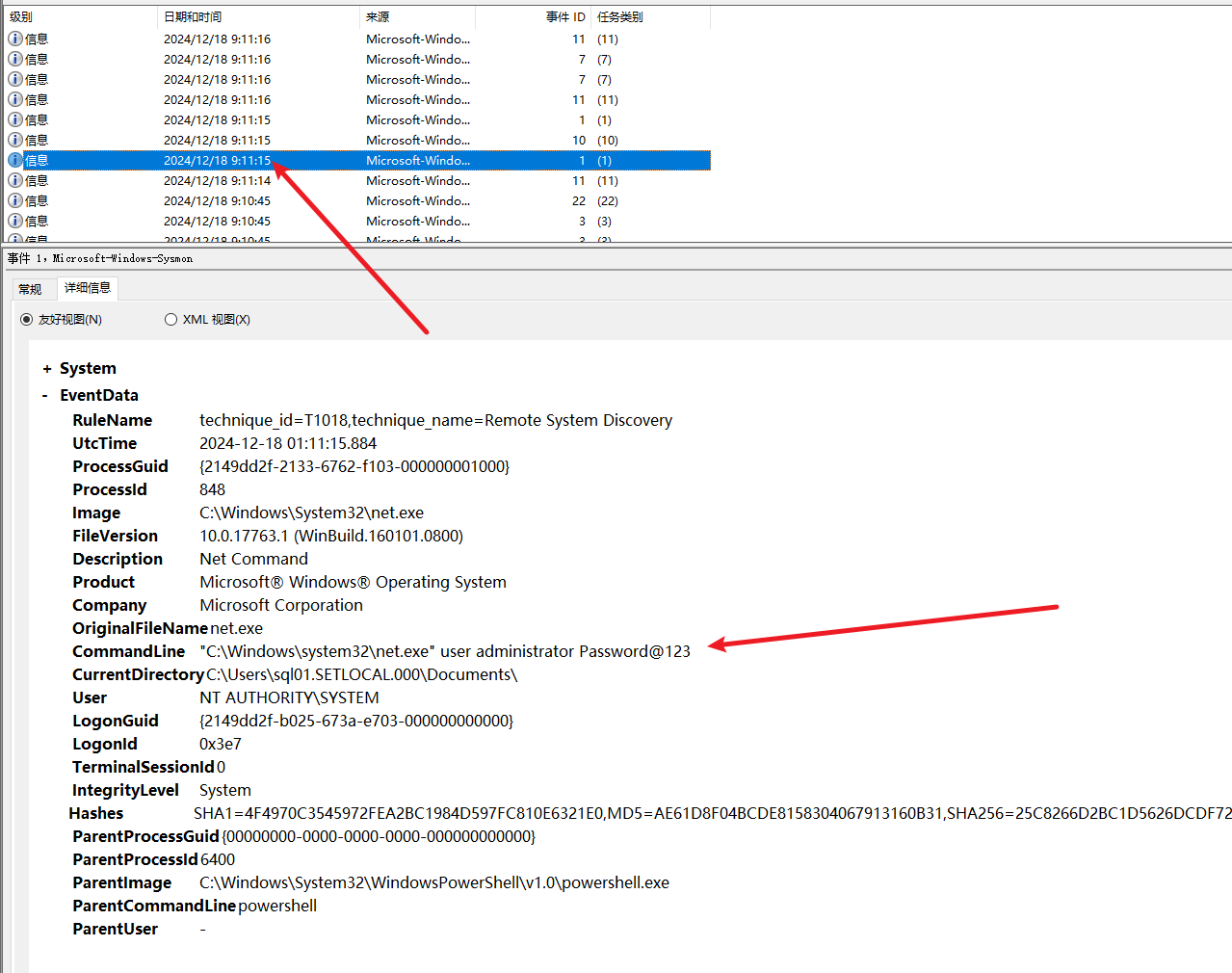Click the ProcessId value 848
This screenshot has width=1232, height=973.
point(212,489)
